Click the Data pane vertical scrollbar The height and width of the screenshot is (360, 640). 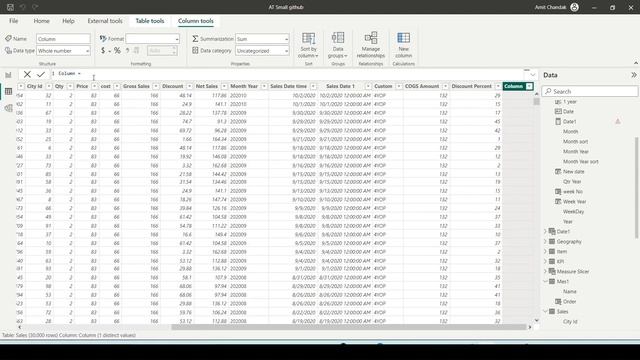(x=637, y=188)
